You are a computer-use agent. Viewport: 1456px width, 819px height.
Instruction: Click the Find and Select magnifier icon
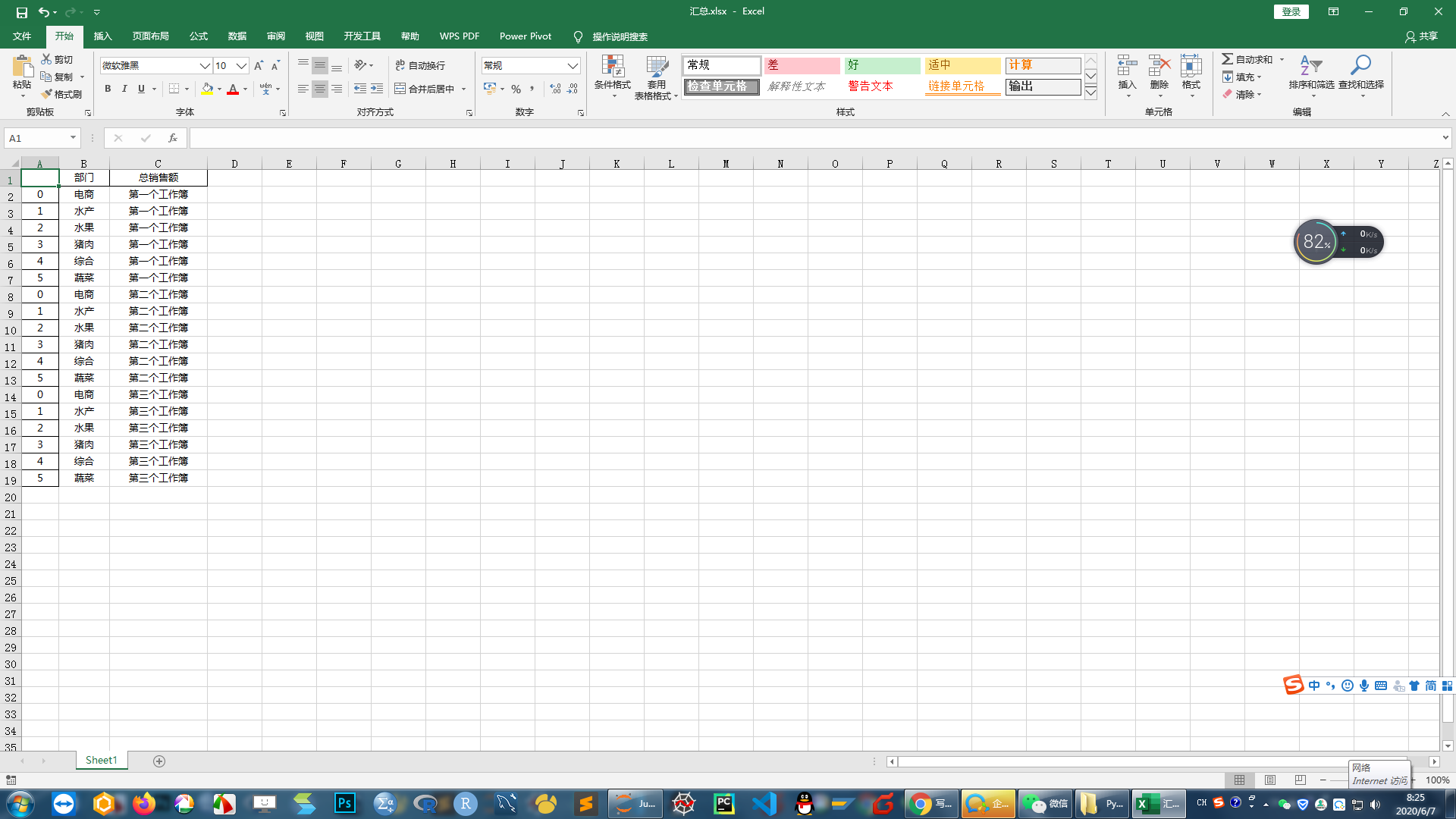click(1360, 67)
